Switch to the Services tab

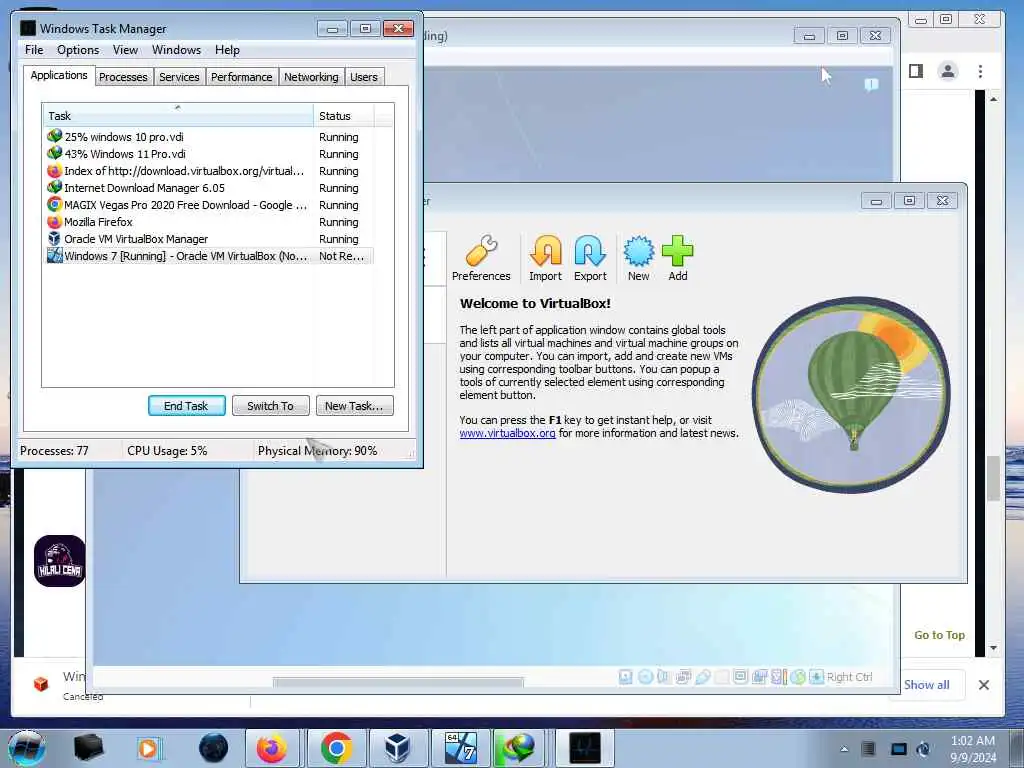click(x=179, y=77)
